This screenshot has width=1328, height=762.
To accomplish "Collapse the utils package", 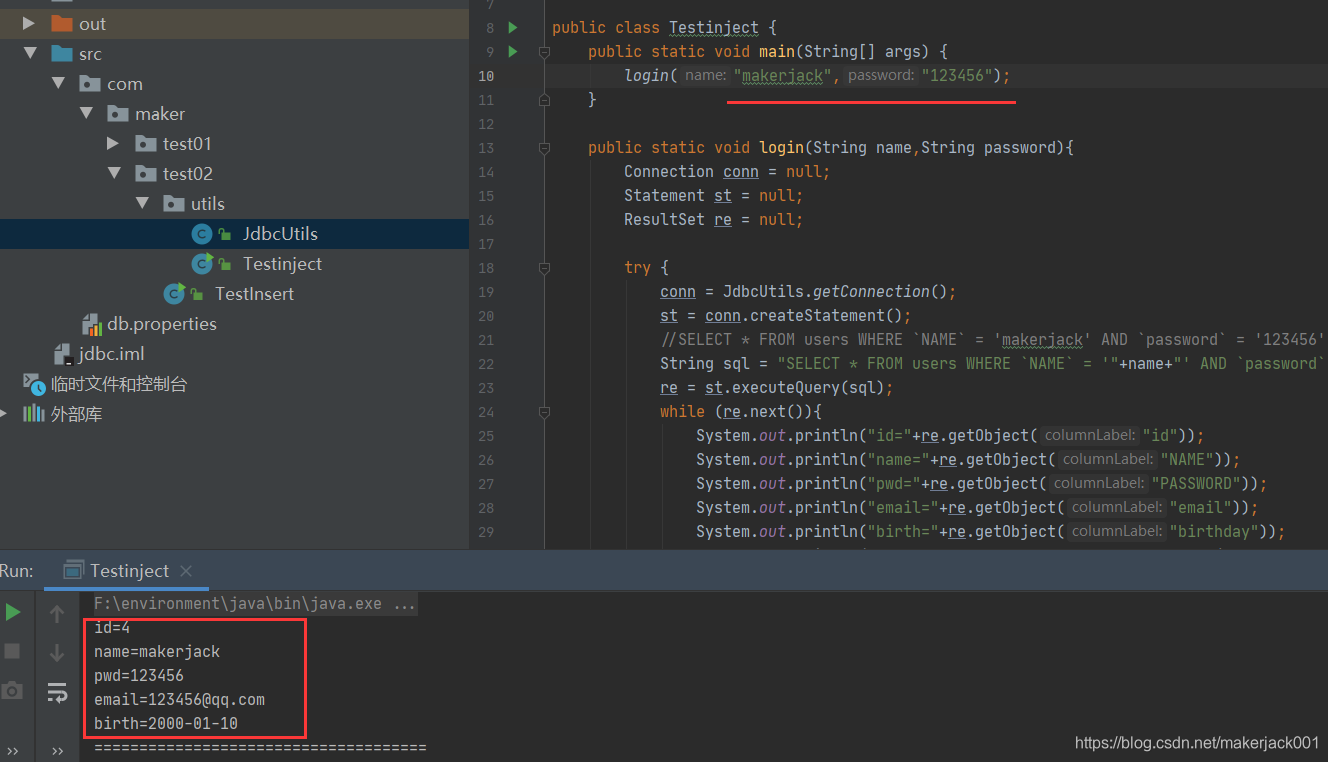I will (x=141, y=203).
